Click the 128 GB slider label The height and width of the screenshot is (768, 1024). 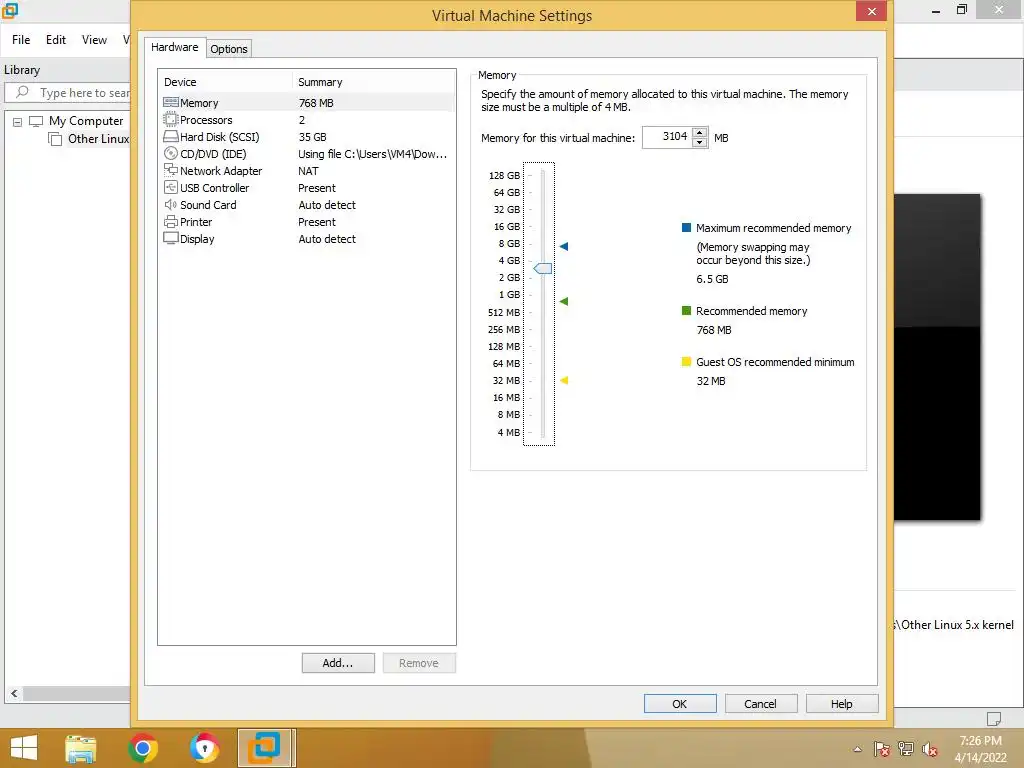(504, 176)
